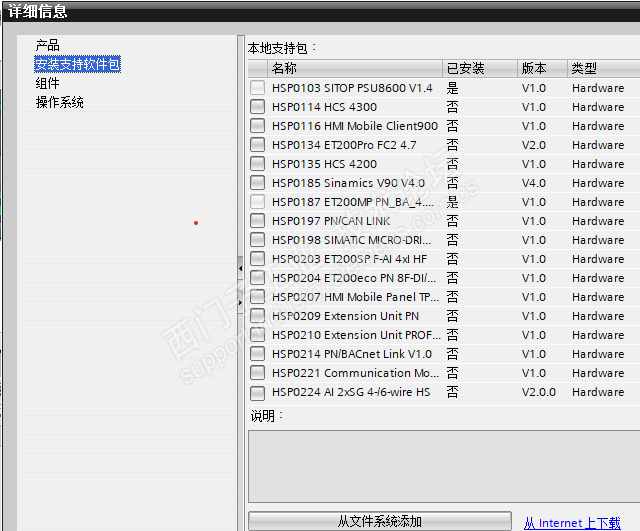Select 操作系统 in the left navigation
640x531 pixels.
click(60, 102)
